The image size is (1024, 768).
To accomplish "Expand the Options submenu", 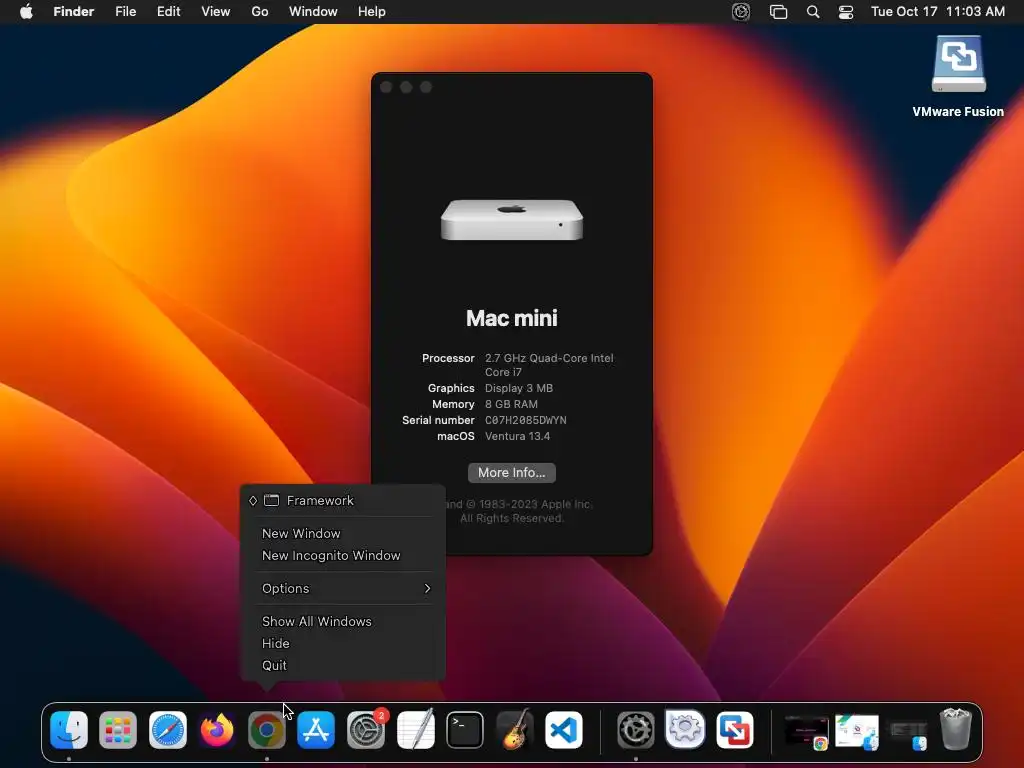I will (x=343, y=588).
